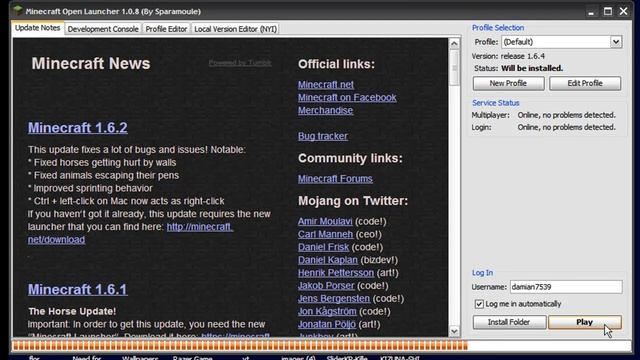The width and height of the screenshot is (640, 360).
Task: Open Carl Manneh's Twitter link
Action: [x=325, y=234]
